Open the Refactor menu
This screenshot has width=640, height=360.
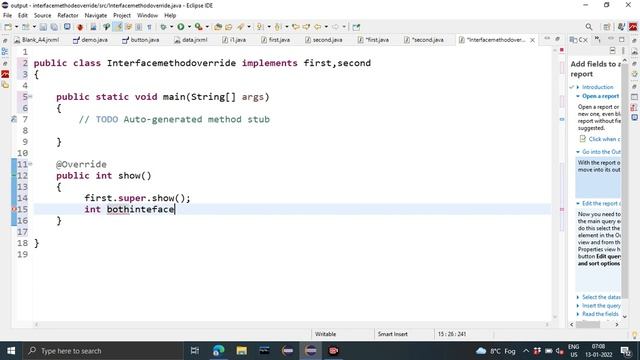click(x=68, y=16)
